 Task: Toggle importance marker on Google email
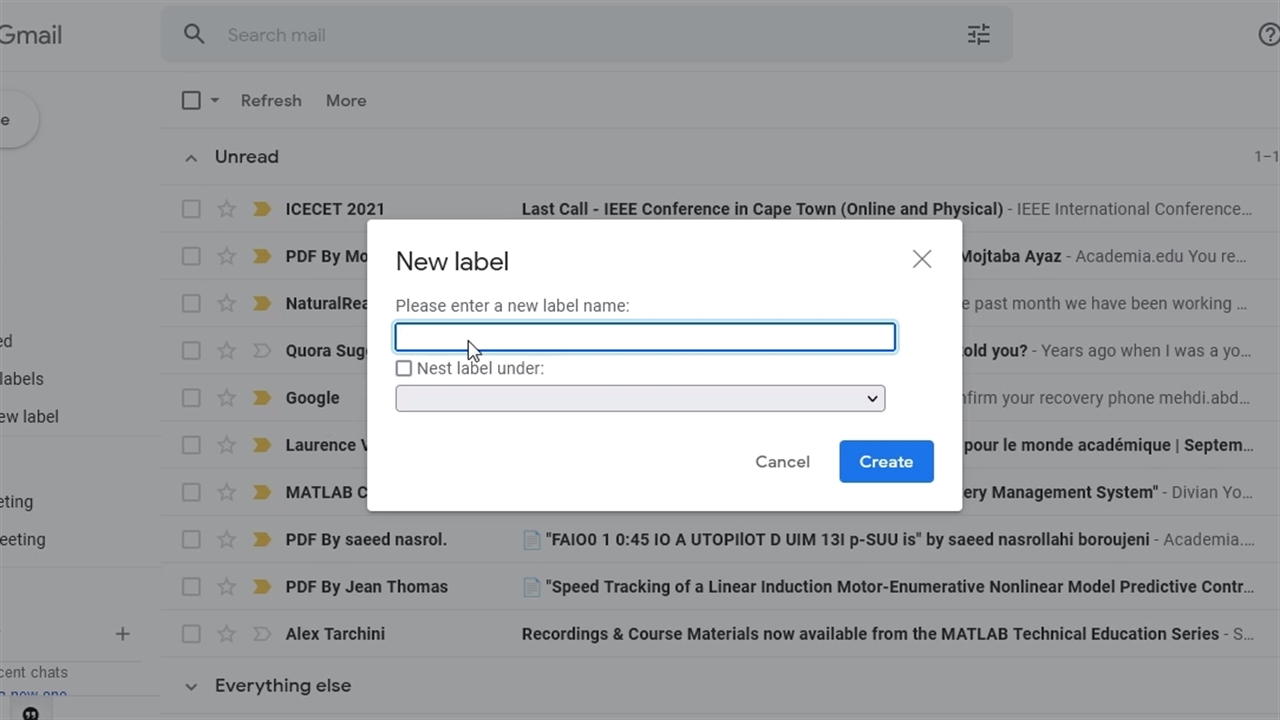click(262, 398)
